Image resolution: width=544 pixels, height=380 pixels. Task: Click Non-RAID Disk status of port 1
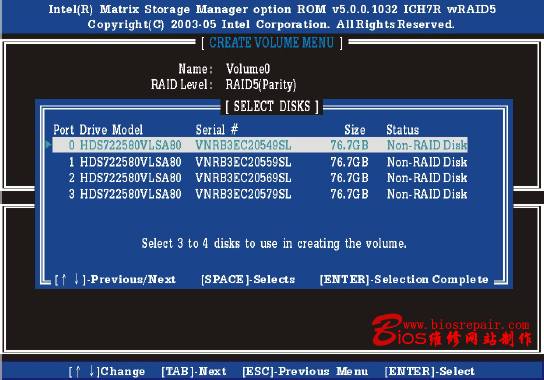click(x=427, y=162)
